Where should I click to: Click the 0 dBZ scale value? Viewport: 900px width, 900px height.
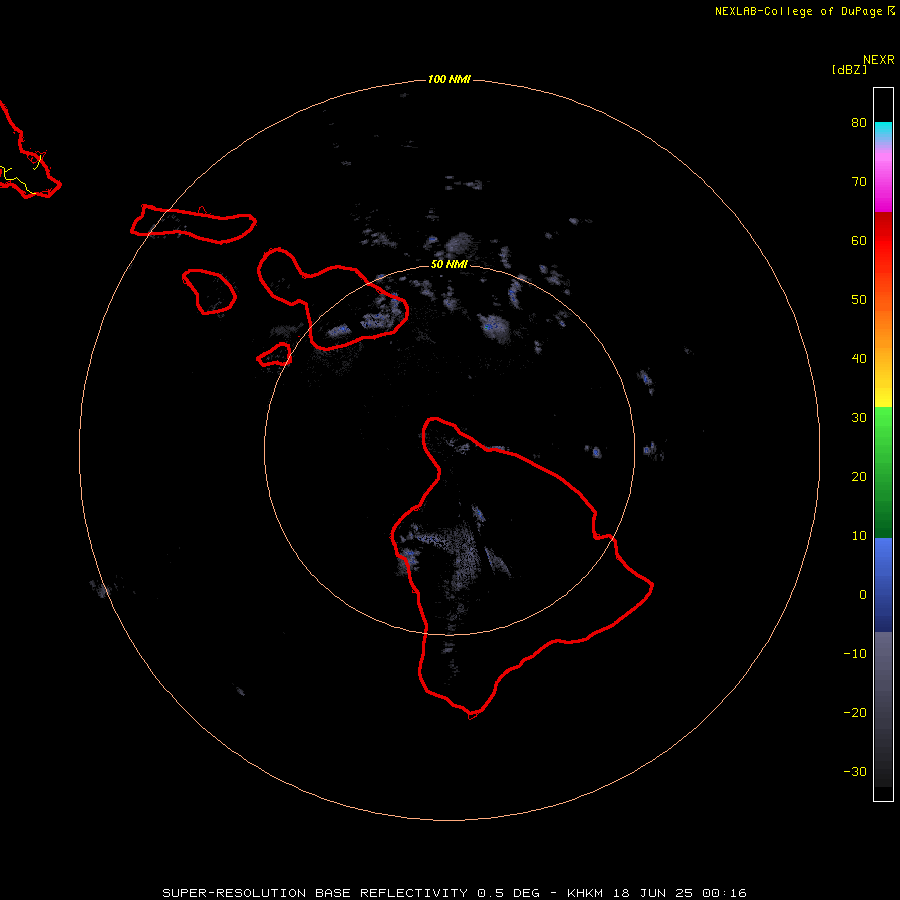click(x=863, y=595)
